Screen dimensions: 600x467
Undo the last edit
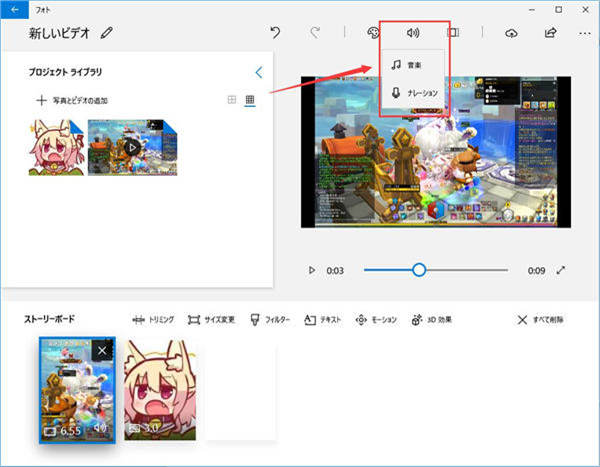pos(275,33)
